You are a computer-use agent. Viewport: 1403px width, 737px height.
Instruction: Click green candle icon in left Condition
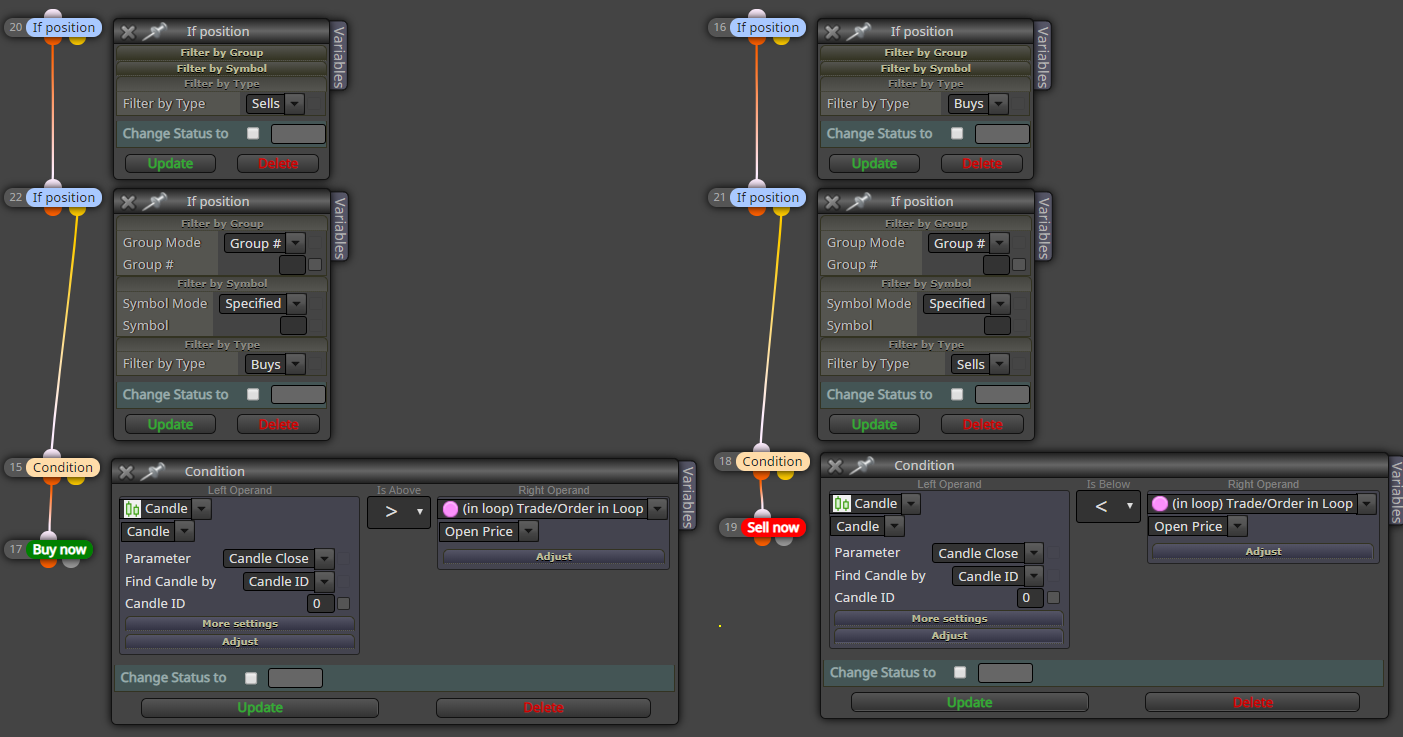[x=132, y=509]
